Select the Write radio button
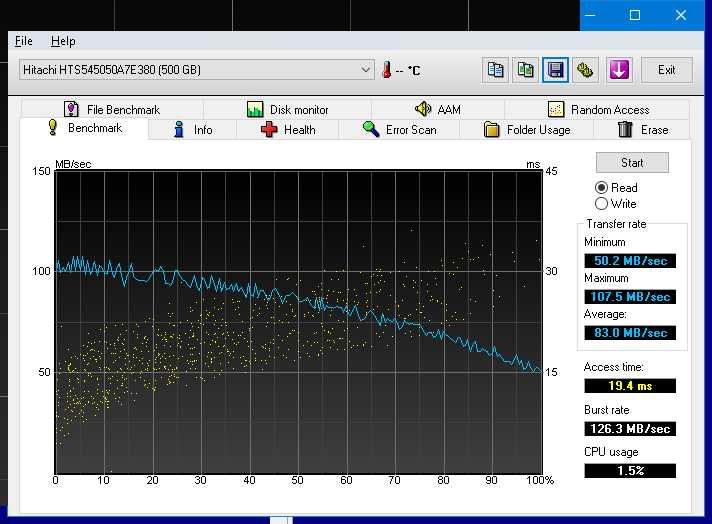712x524 pixels. click(601, 203)
